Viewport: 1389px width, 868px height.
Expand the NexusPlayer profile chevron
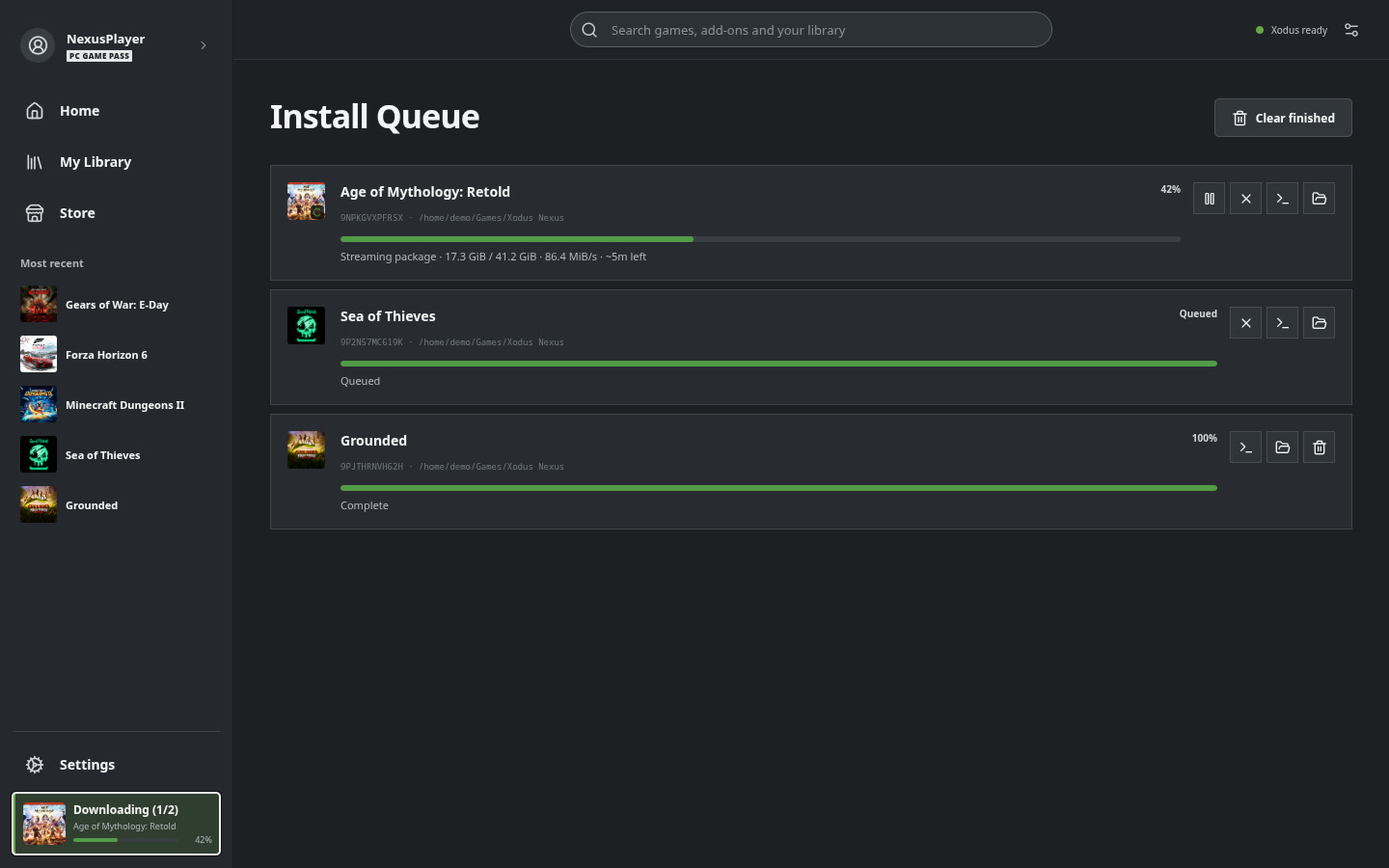tap(203, 45)
